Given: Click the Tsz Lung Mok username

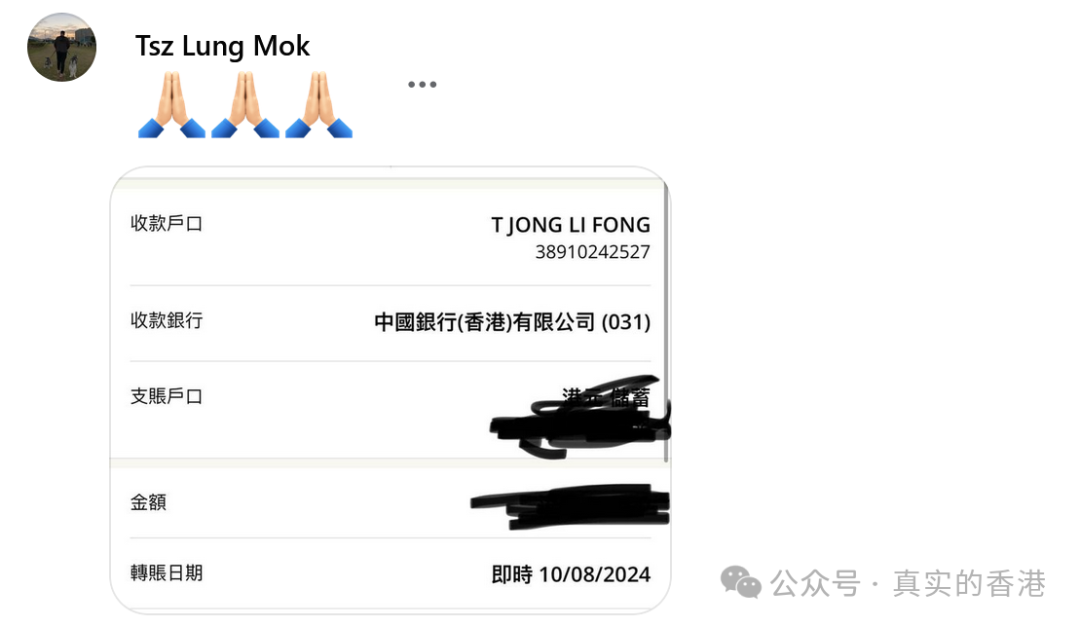Looking at the screenshot, I should [222, 46].
